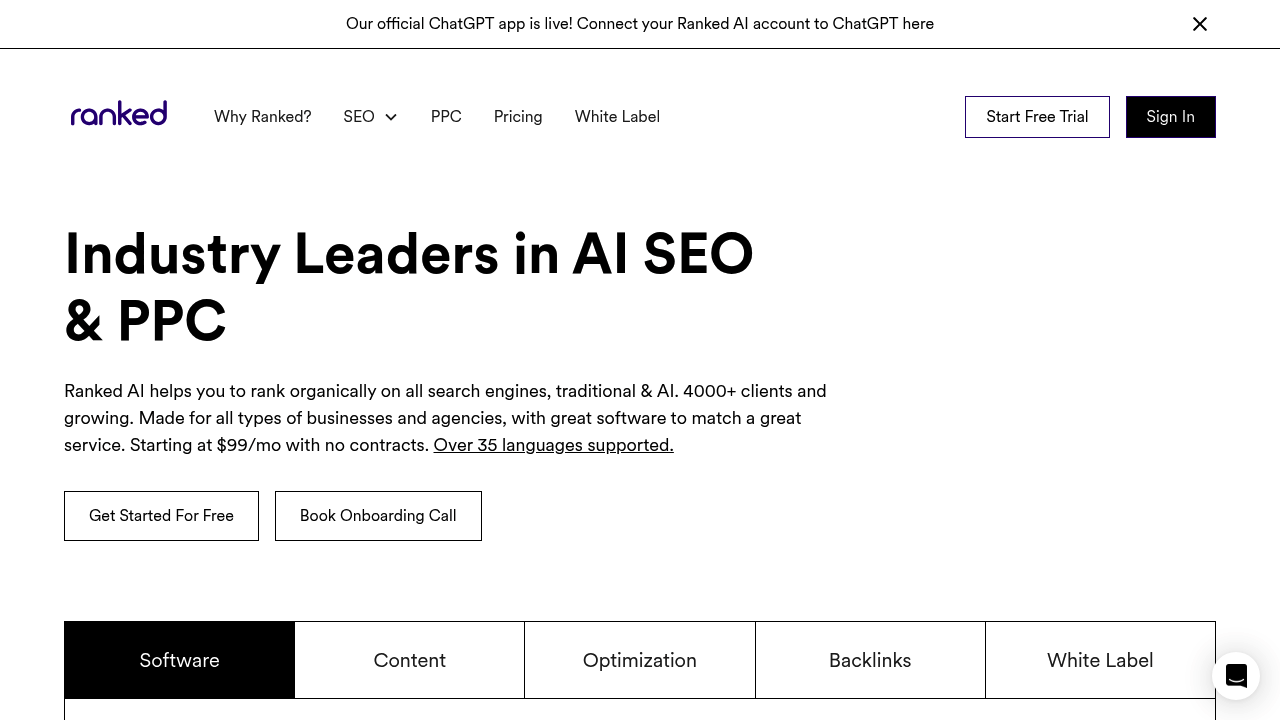Screen dimensions: 1280x720
Task: Open White Label in top navigation
Action: point(617,117)
